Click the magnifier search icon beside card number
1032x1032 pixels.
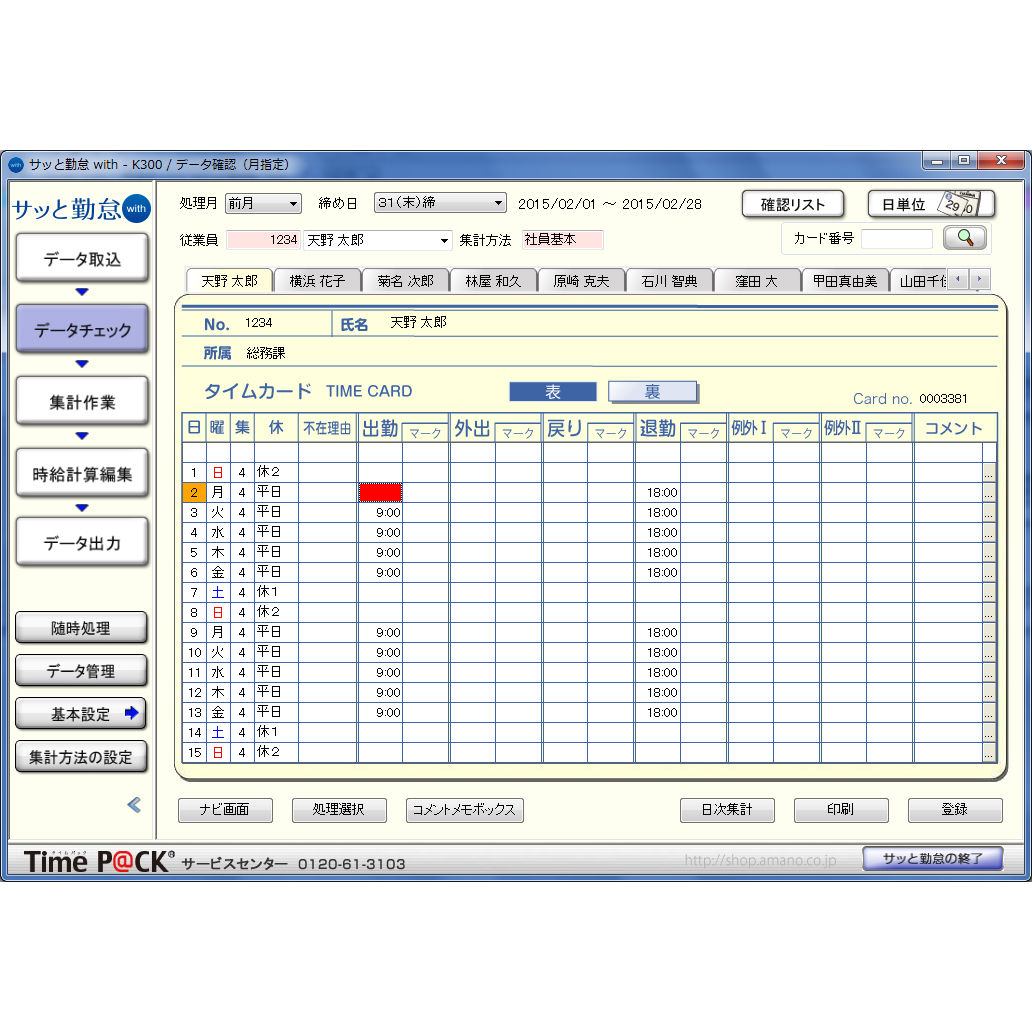[x=964, y=238]
